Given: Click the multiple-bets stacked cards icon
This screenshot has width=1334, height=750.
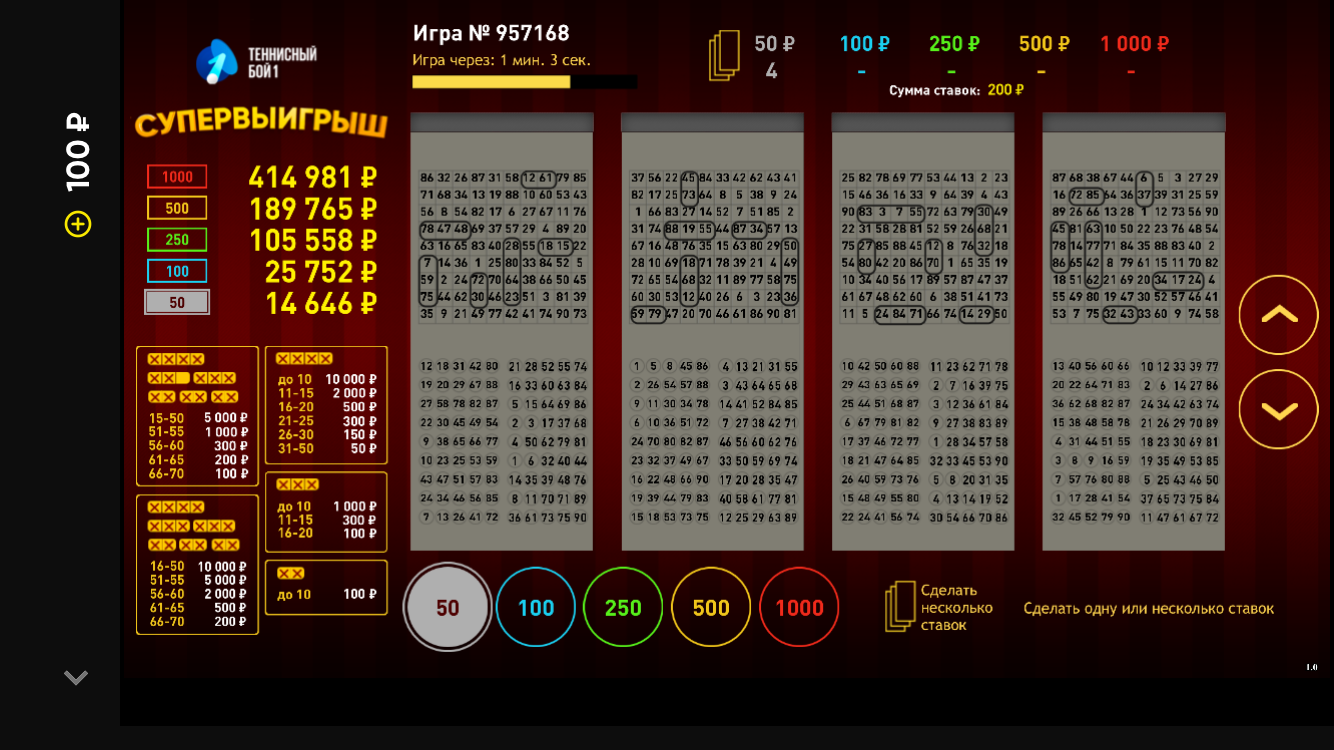Looking at the screenshot, I should click(x=900, y=607).
